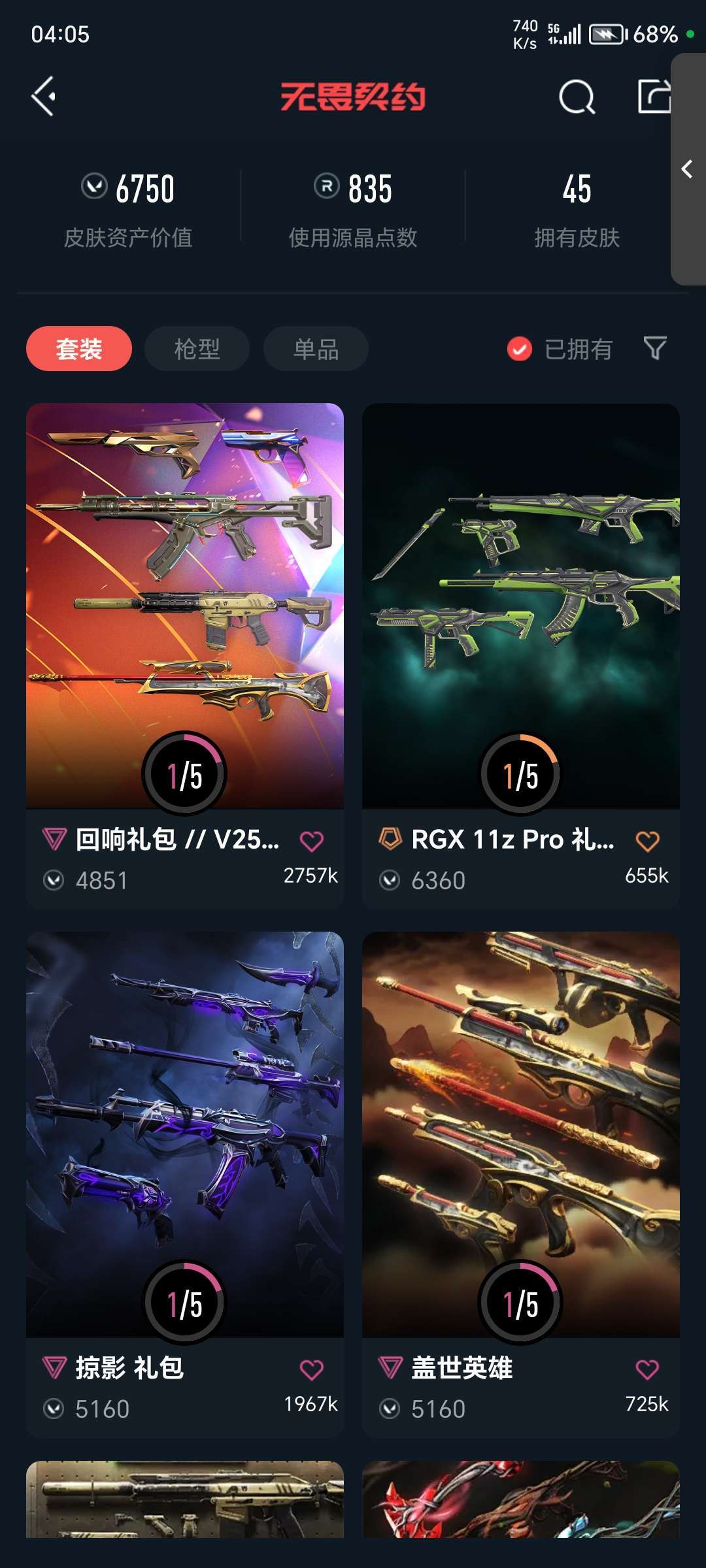Favorite the RGX 11z Pro heart
Image resolution: width=706 pixels, height=1568 pixels.
[x=647, y=841]
